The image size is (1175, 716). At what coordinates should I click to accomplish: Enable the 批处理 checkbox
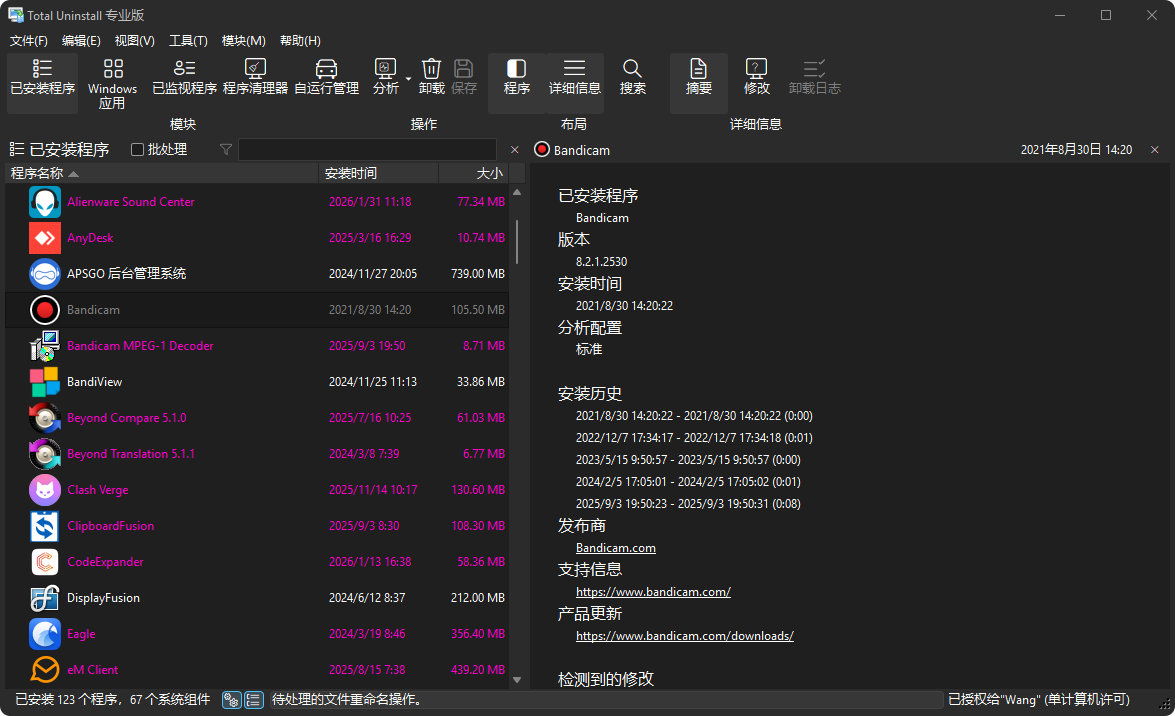(x=137, y=149)
